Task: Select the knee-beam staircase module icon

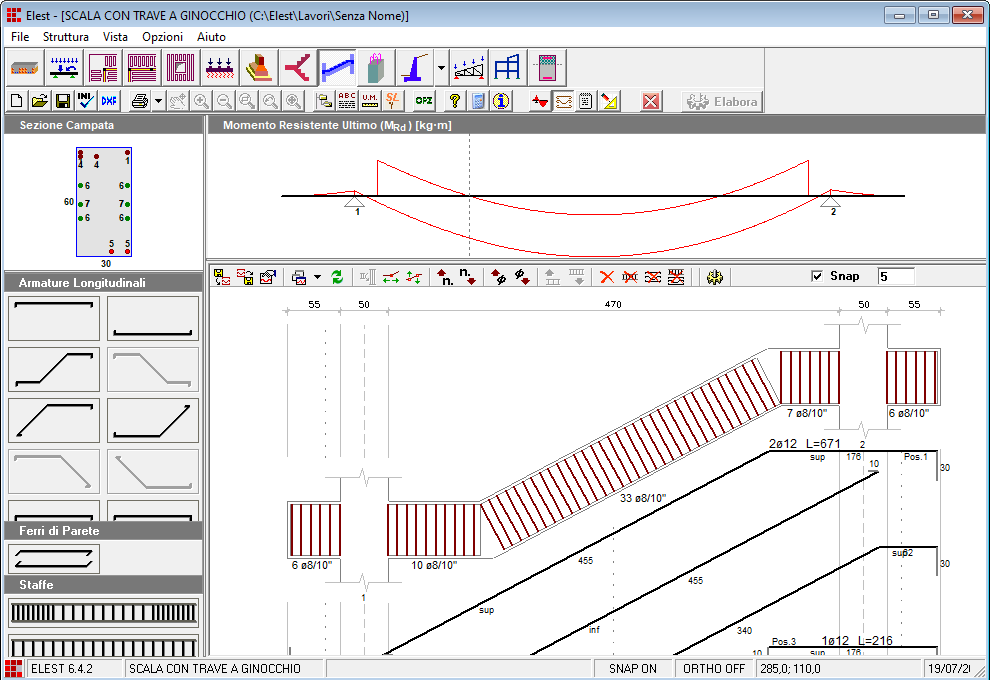Action: pyautogui.click(x=336, y=67)
